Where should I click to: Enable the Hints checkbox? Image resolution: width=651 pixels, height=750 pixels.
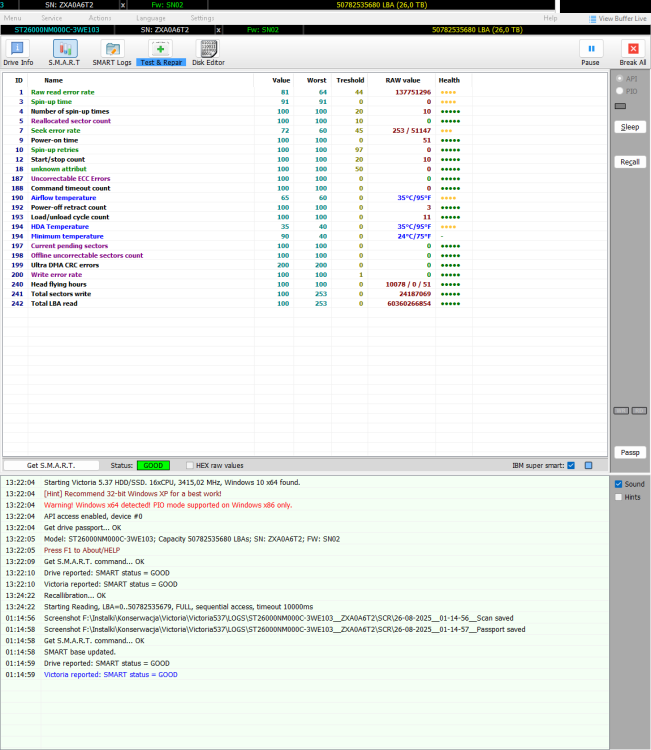coord(618,497)
